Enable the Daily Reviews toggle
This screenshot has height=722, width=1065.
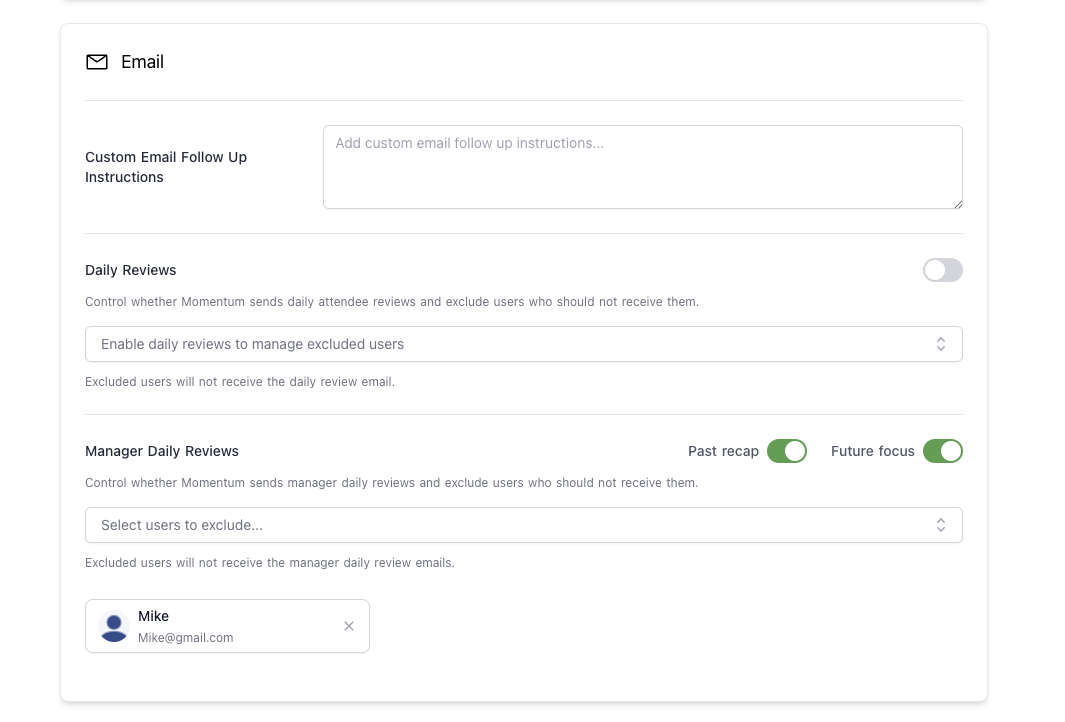(942, 270)
